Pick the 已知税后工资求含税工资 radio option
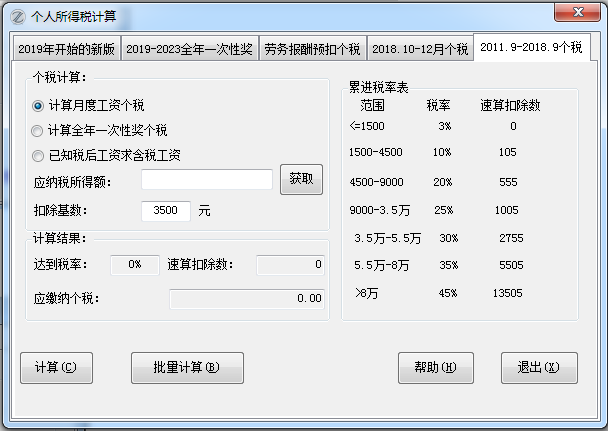 click(x=38, y=155)
